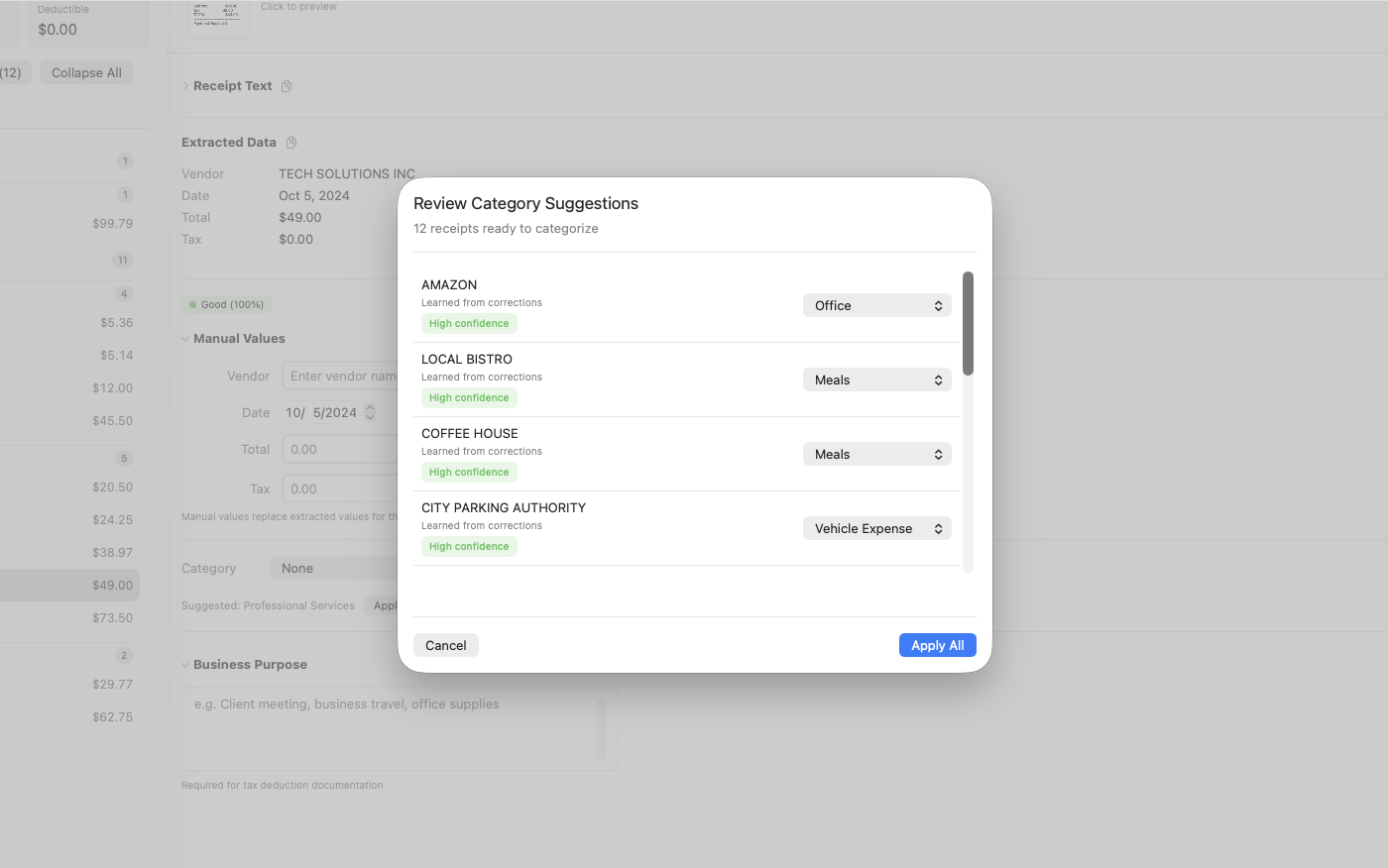
Task: Click the vendor name input field
Action: (342, 376)
